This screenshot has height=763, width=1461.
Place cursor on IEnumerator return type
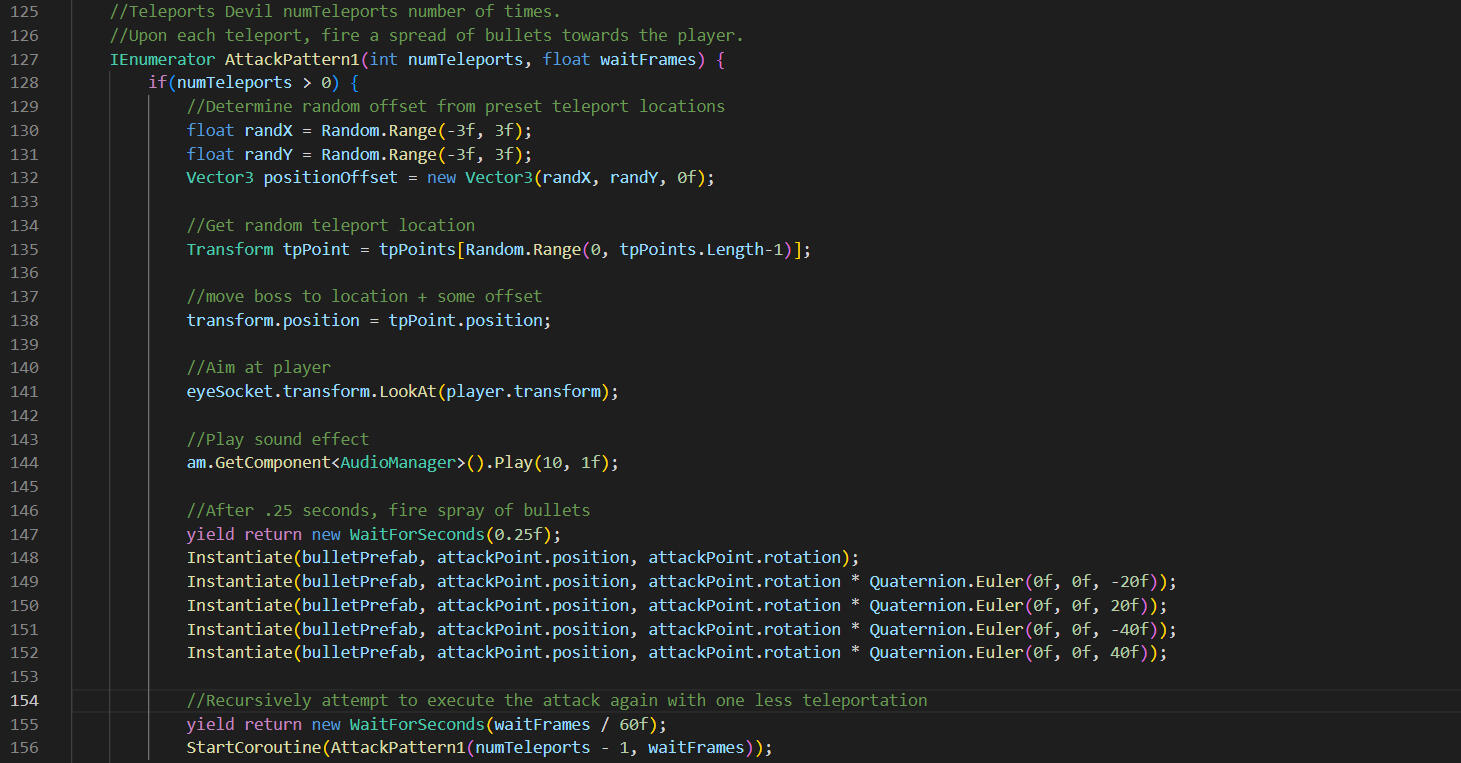click(162, 59)
